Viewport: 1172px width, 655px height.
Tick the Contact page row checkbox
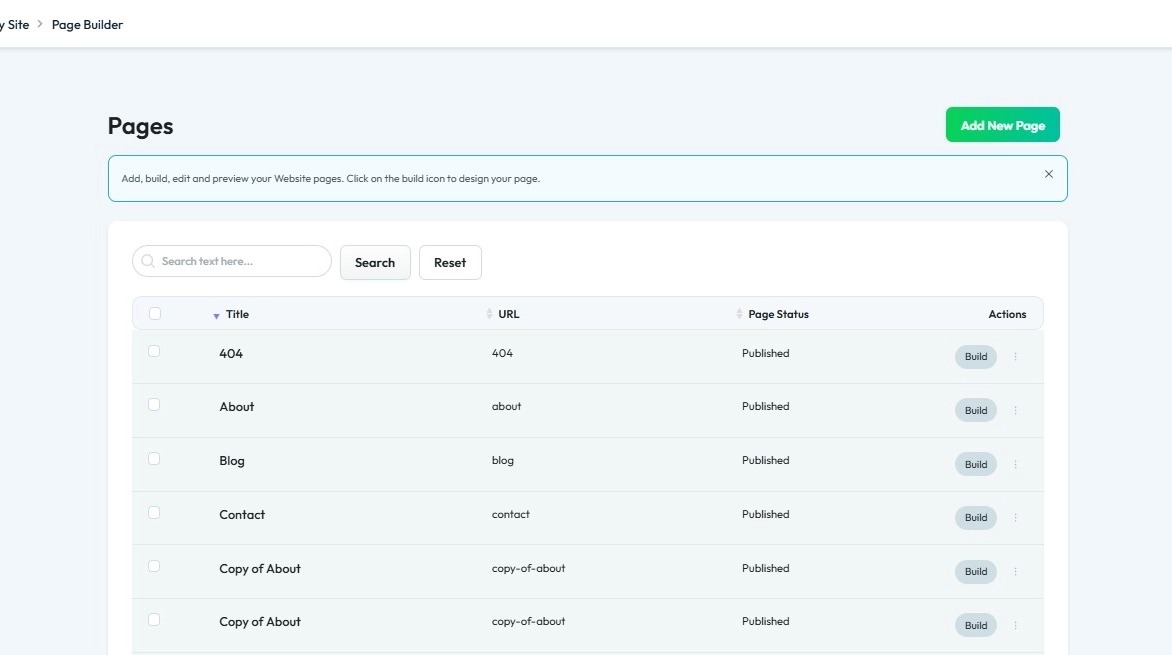point(154,512)
